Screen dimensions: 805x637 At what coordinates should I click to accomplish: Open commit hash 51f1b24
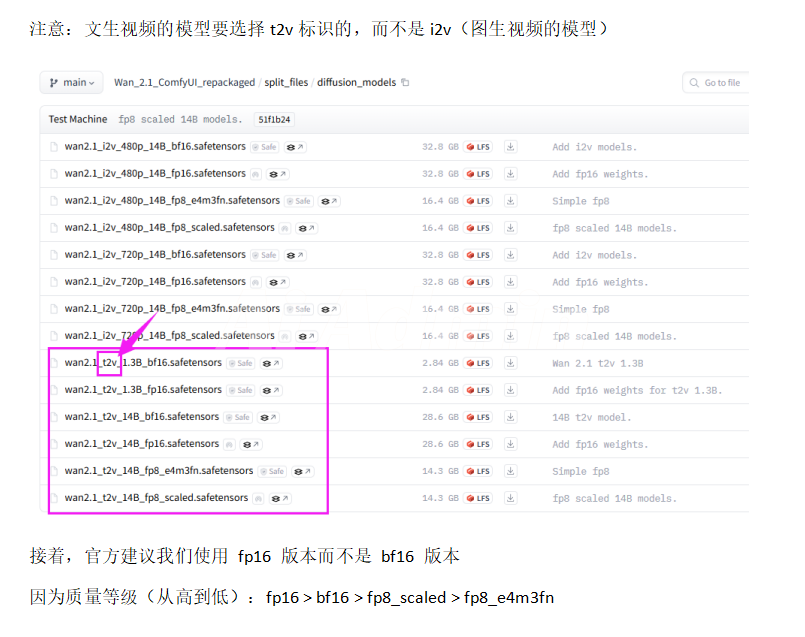point(274,120)
